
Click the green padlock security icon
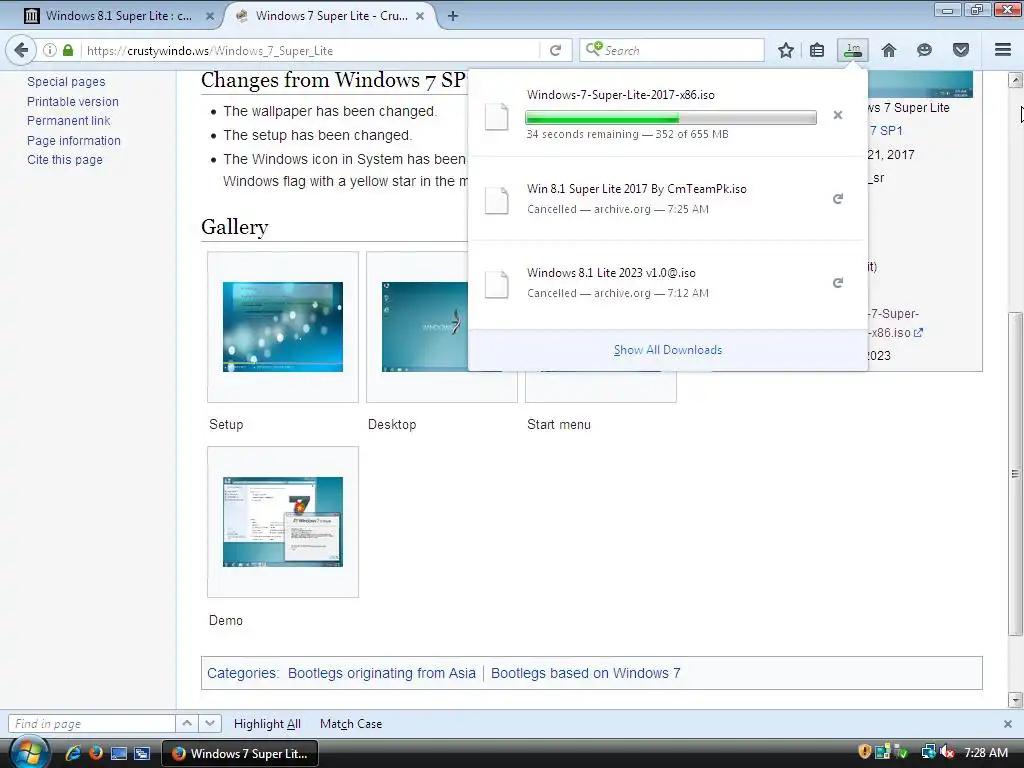click(68, 50)
